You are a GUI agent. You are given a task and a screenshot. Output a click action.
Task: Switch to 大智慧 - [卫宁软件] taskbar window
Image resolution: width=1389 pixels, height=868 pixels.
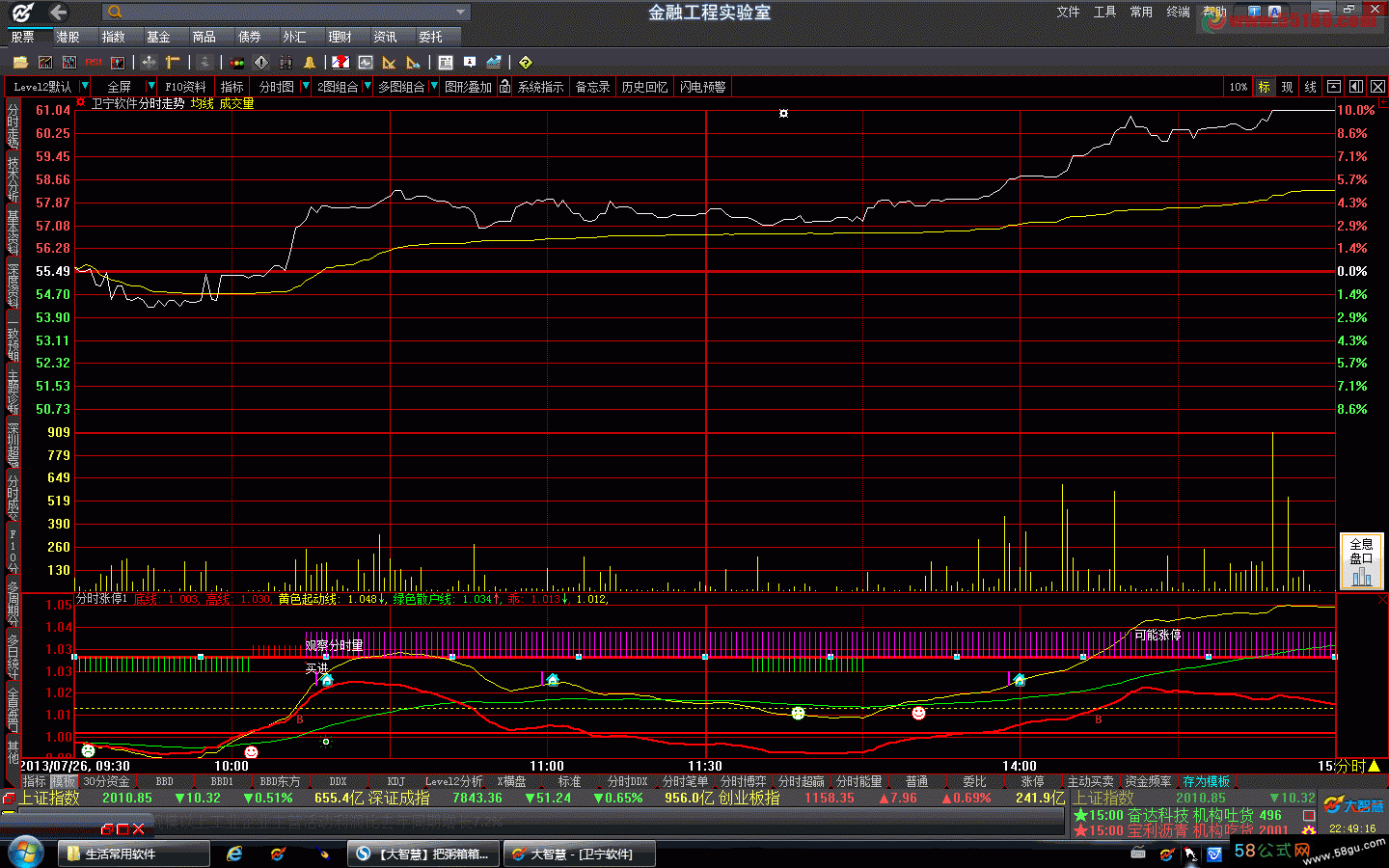tap(580, 854)
